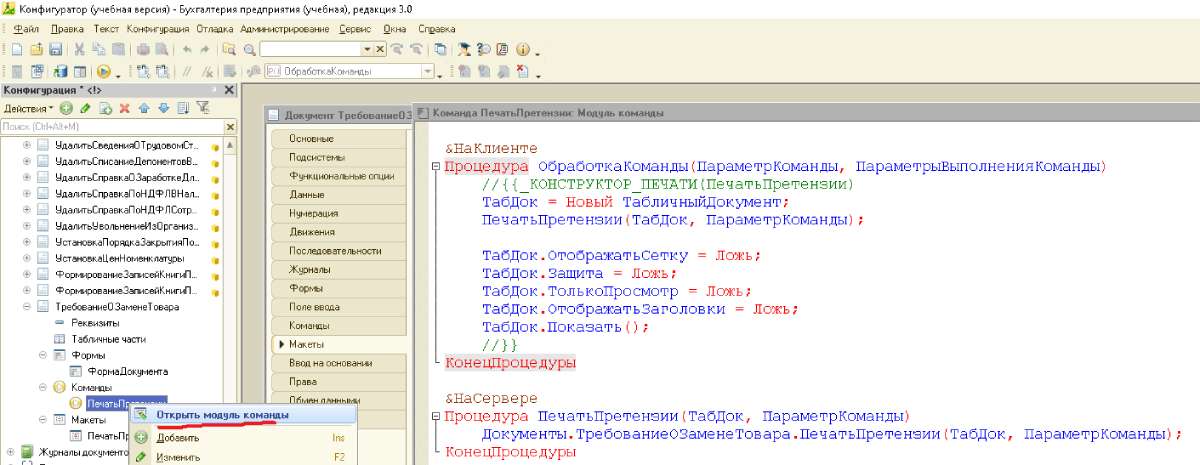Close the Configuration panel with X
1200x465 pixels.
pyautogui.click(x=230, y=90)
